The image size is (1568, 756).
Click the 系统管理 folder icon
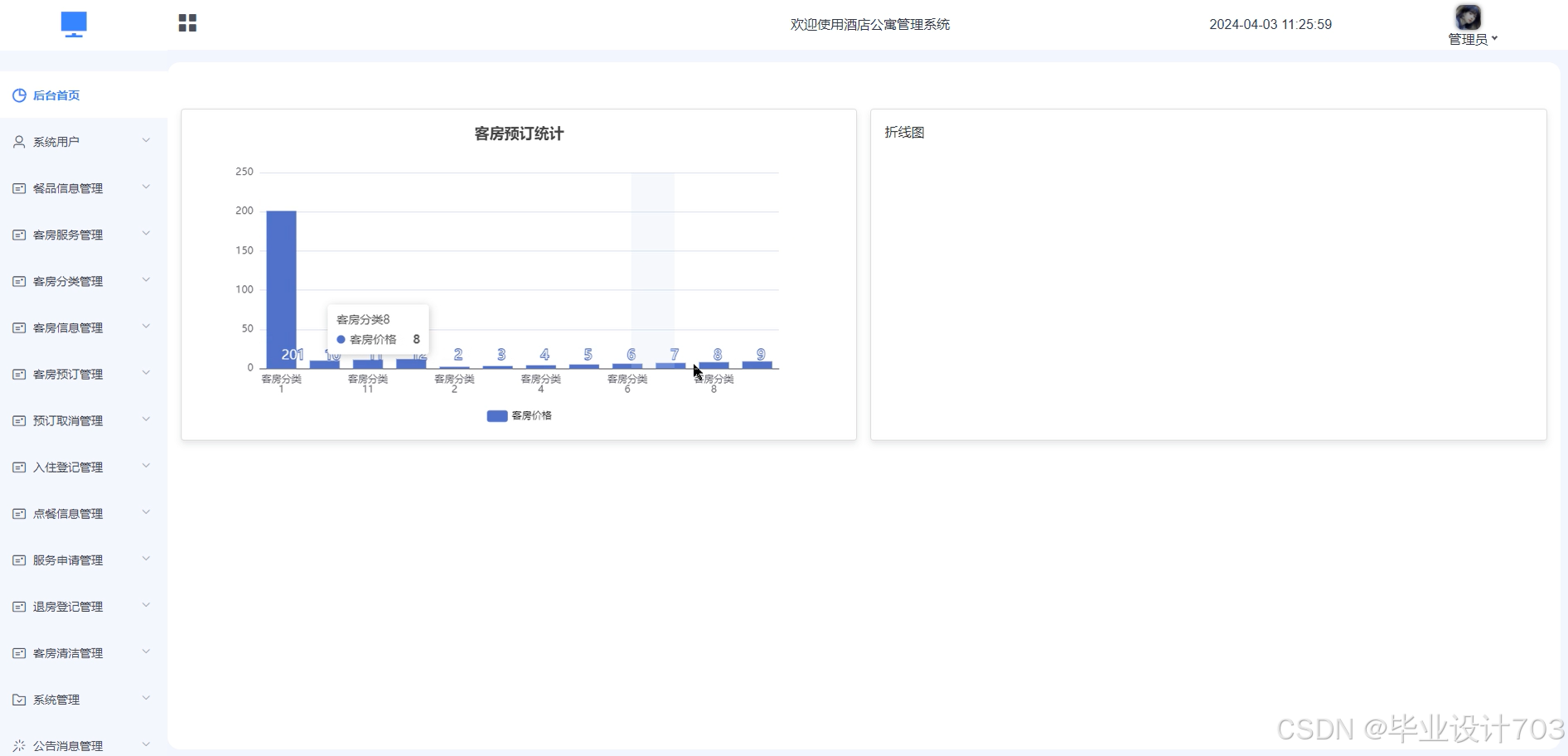(x=19, y=699)
